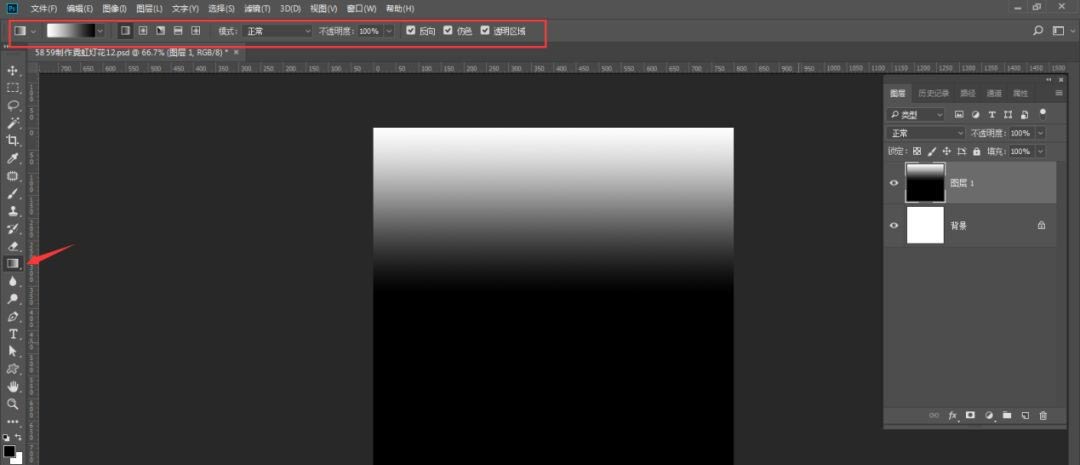Open the 文件(F) menu
The height and width of the screenshot is (465, 1080).
(44, 8)
